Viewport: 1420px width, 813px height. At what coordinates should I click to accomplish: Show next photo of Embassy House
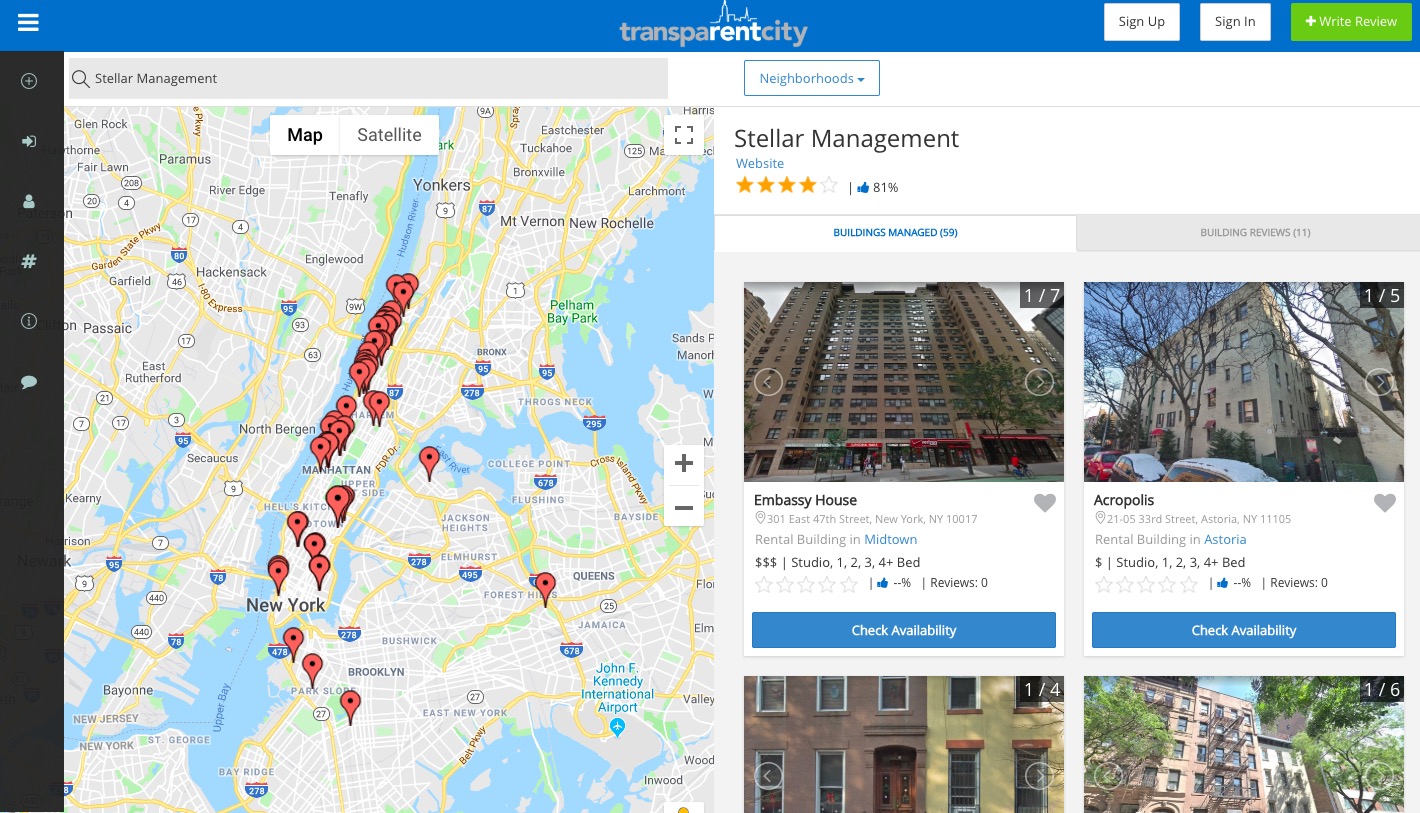1039,381
